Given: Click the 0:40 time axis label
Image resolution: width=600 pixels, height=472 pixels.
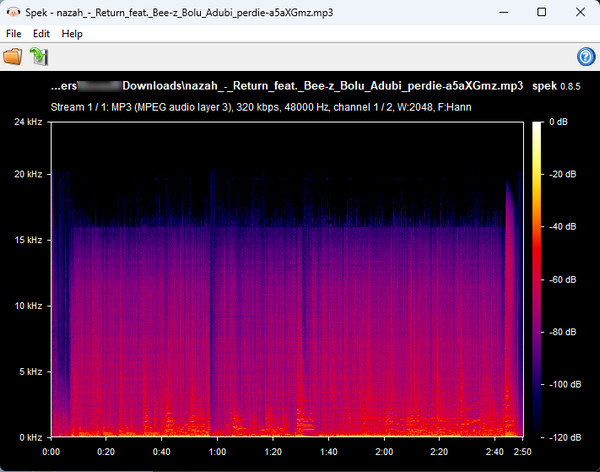Looking at the screenshot, I should point(161,452).
